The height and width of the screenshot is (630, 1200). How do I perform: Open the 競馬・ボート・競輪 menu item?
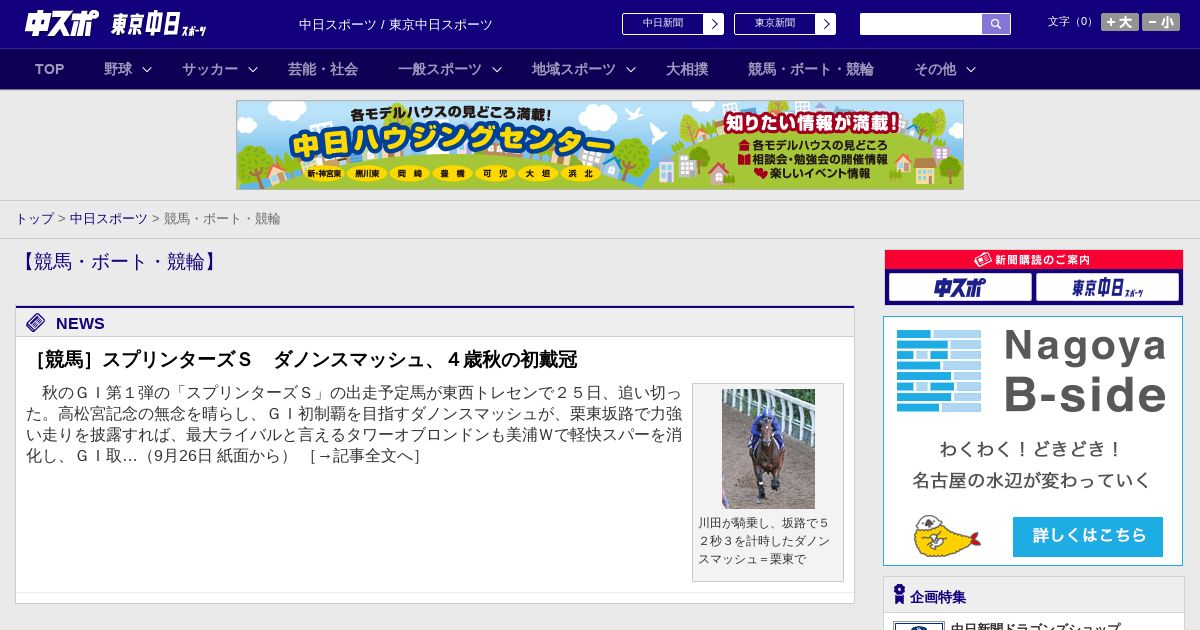pos(811,69)
